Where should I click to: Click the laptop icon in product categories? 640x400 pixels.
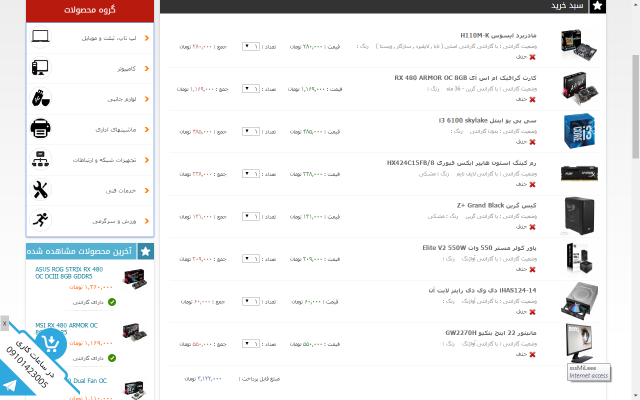click(x=40, y=38)
